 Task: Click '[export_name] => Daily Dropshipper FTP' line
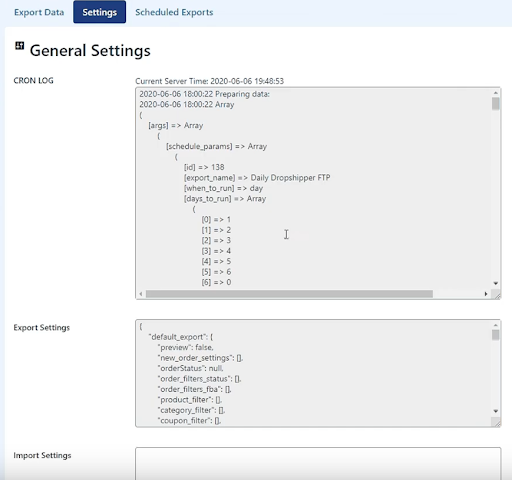pyautogui.click(x=257, y=178)
